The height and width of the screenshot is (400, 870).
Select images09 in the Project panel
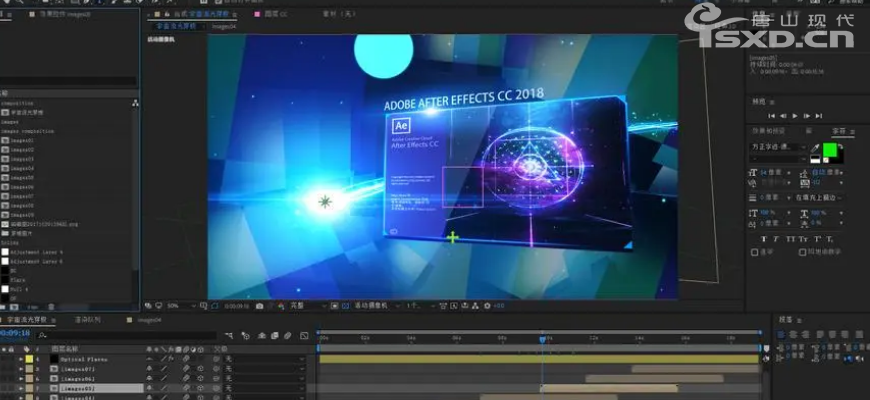click(x=22, y=215)
